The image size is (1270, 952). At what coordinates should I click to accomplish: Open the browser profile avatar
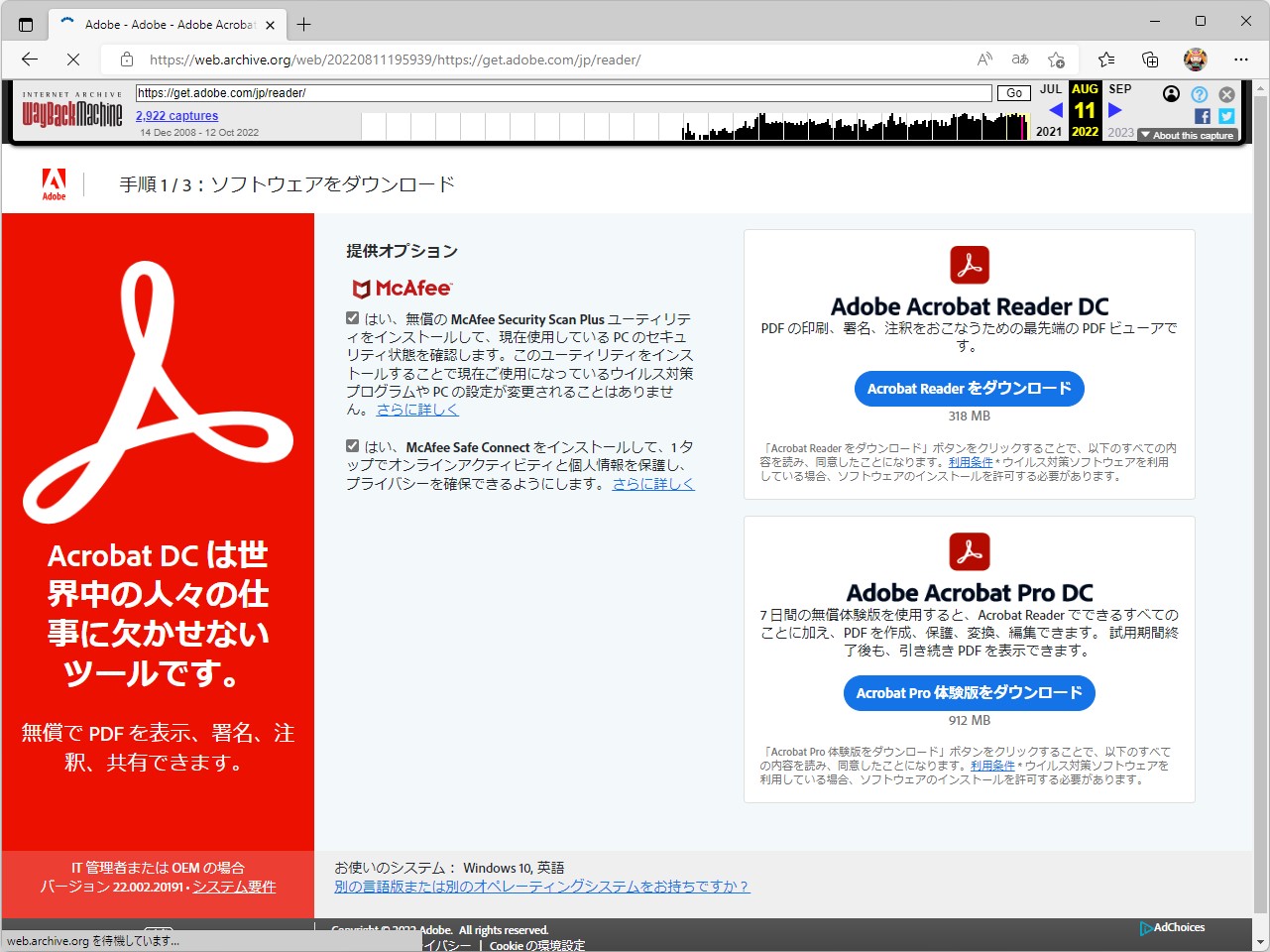click(x=1196, y=59)
